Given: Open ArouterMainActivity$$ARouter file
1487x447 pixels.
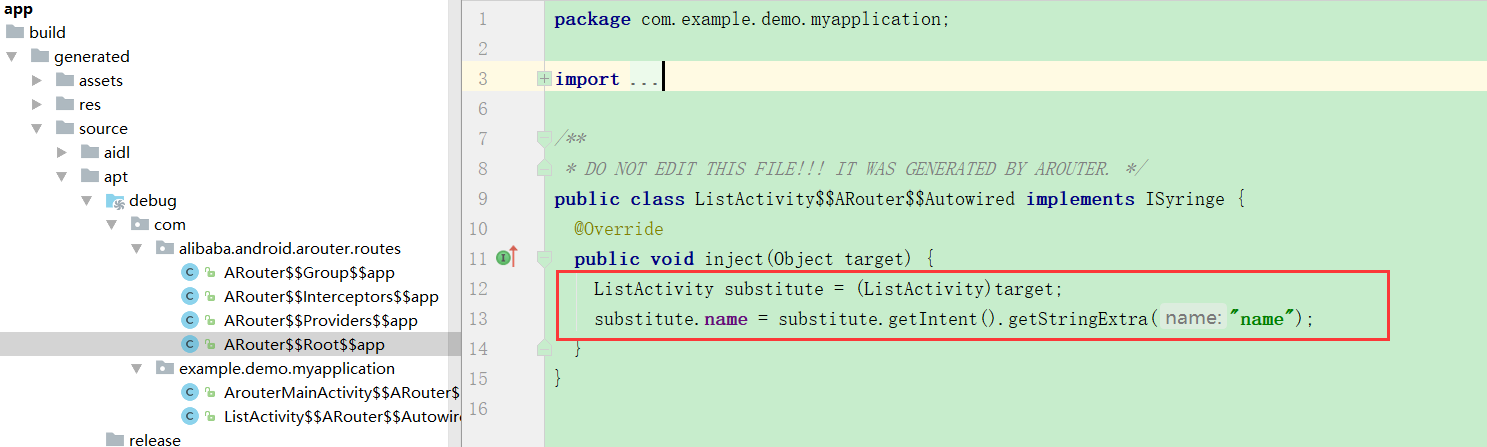Looking at the screenshot, I should coord(342,393).
